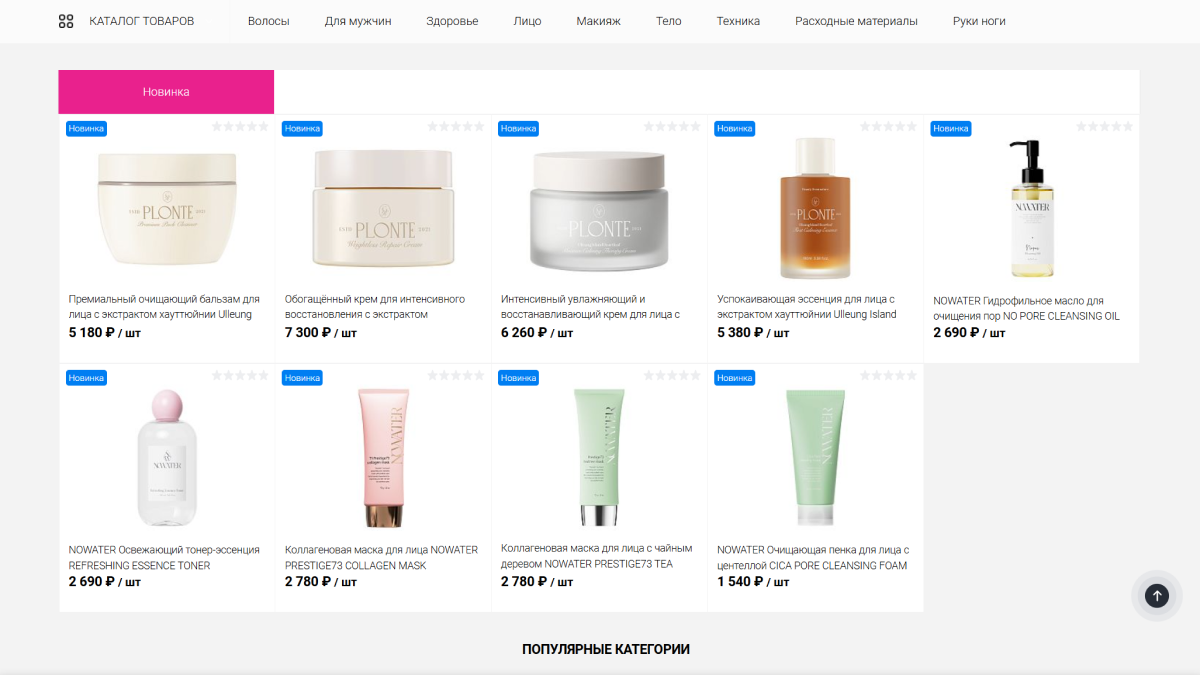This screenshot has width=1200, height=675.
Task: Expand the Макияж navigation category
Action: (598, 21)
